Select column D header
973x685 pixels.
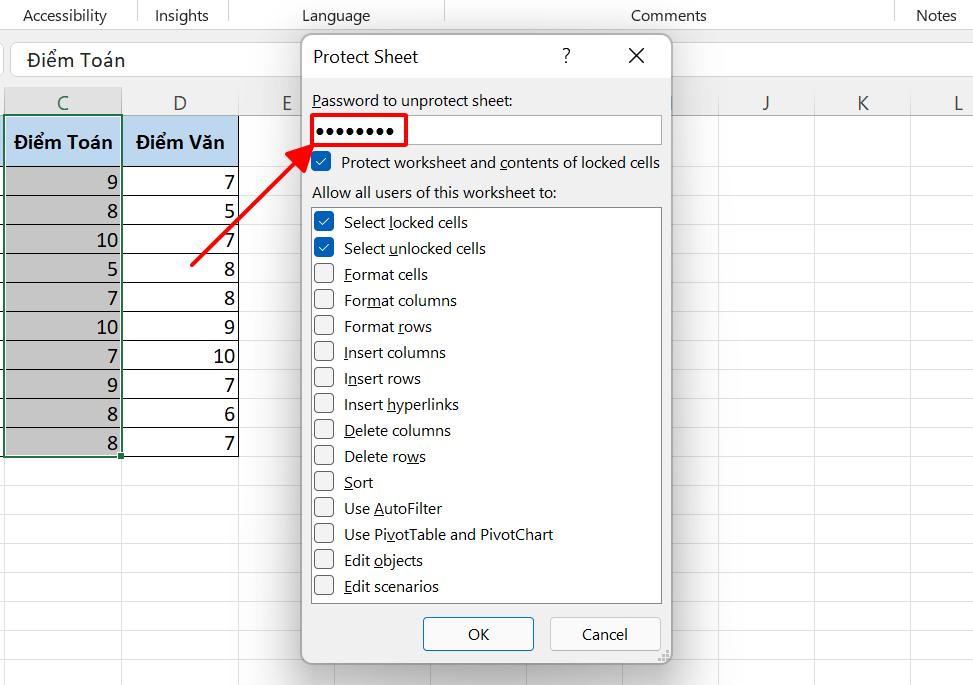180,102
